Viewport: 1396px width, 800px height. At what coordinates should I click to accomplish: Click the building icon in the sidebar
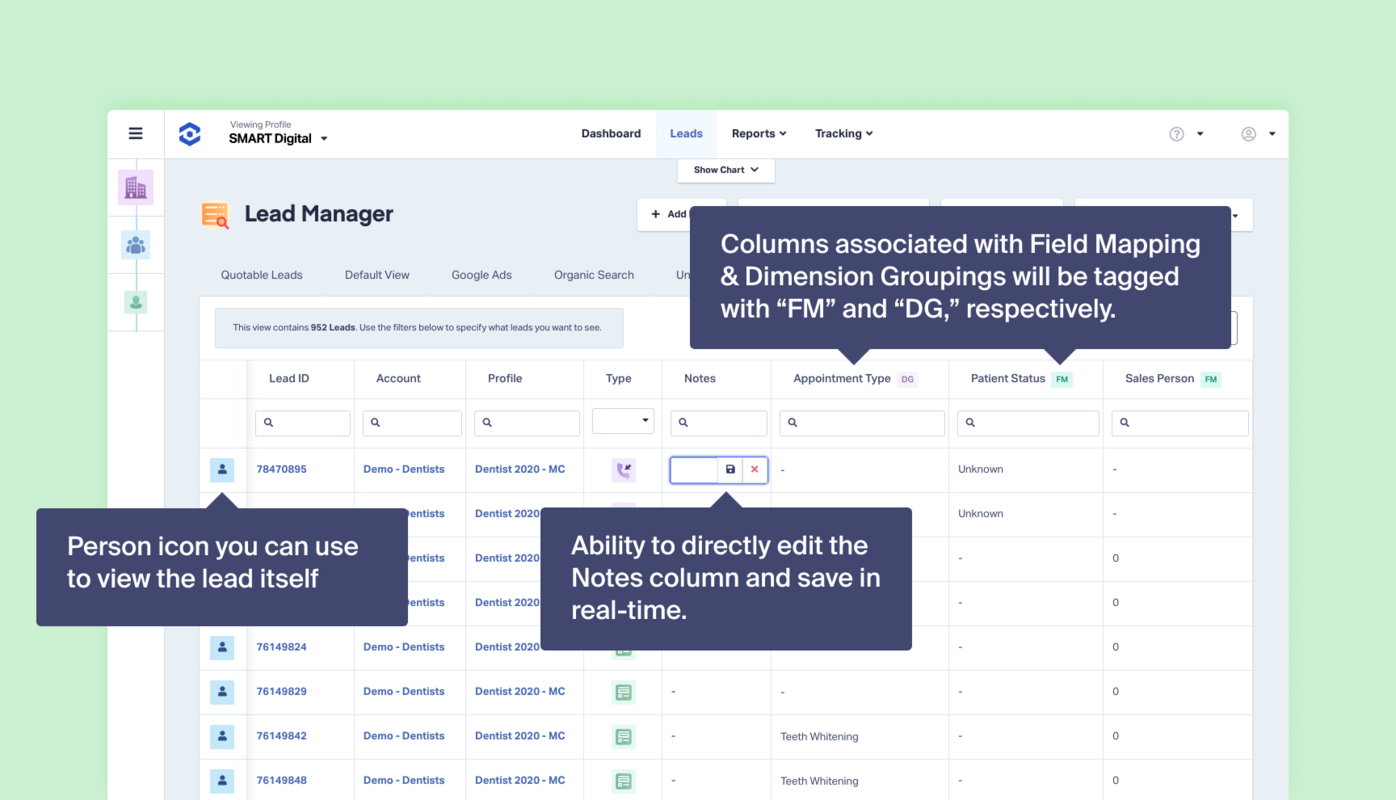pyautogui.click(x=135, y=187)
